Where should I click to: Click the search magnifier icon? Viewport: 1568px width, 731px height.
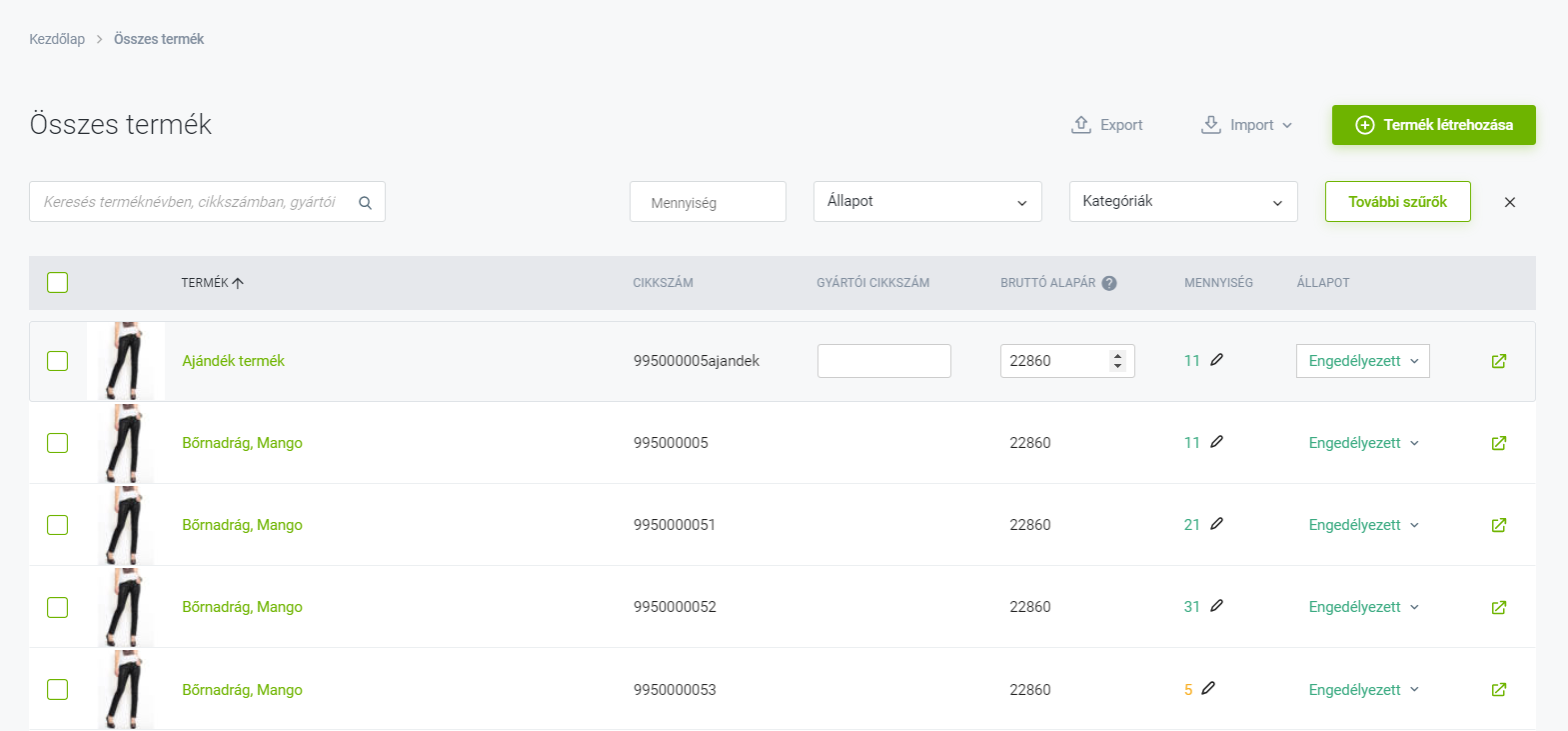click(365, 202)
